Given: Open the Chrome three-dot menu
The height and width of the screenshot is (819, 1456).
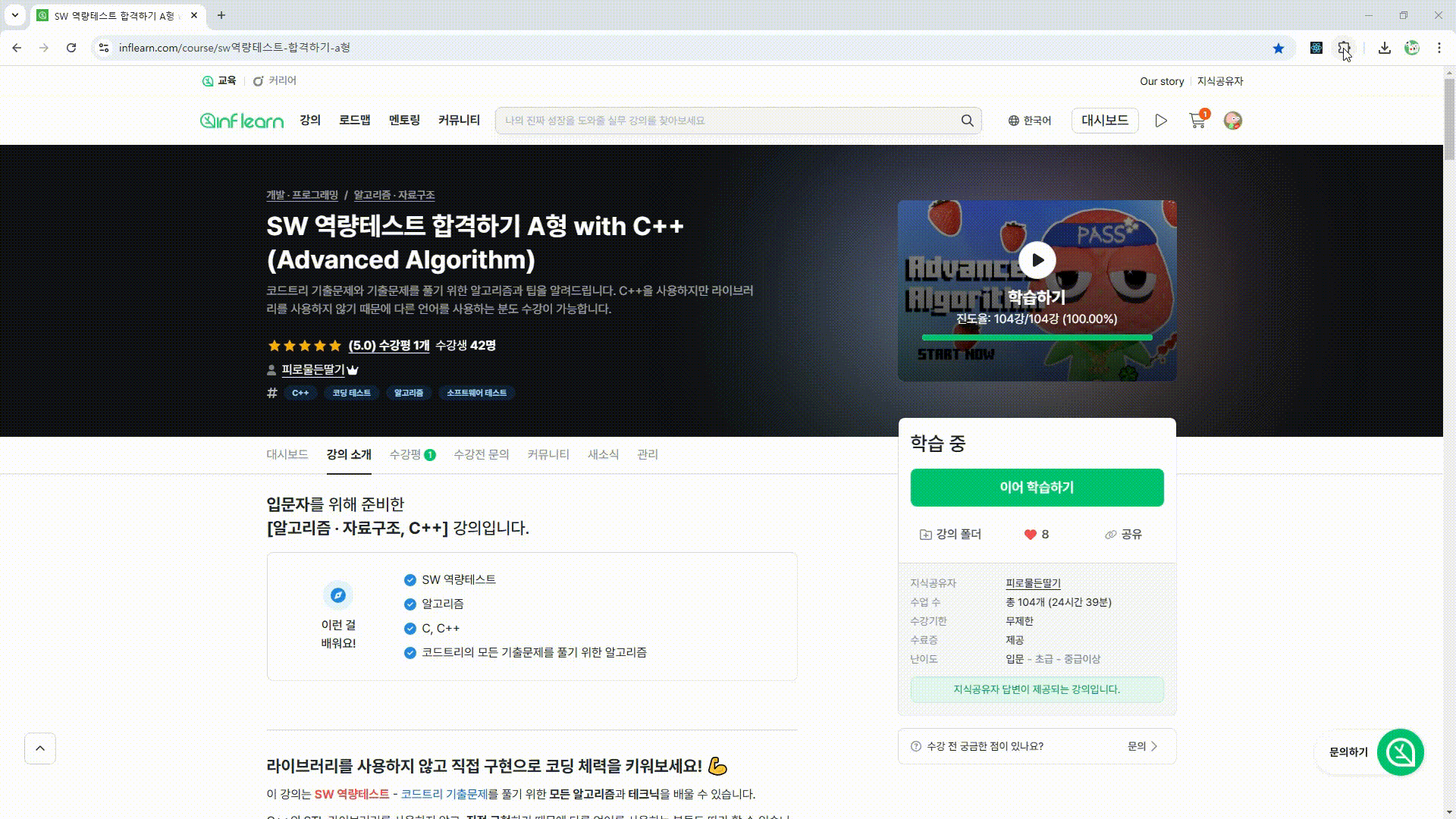Looking at the screenshot, I should 1439,48.
